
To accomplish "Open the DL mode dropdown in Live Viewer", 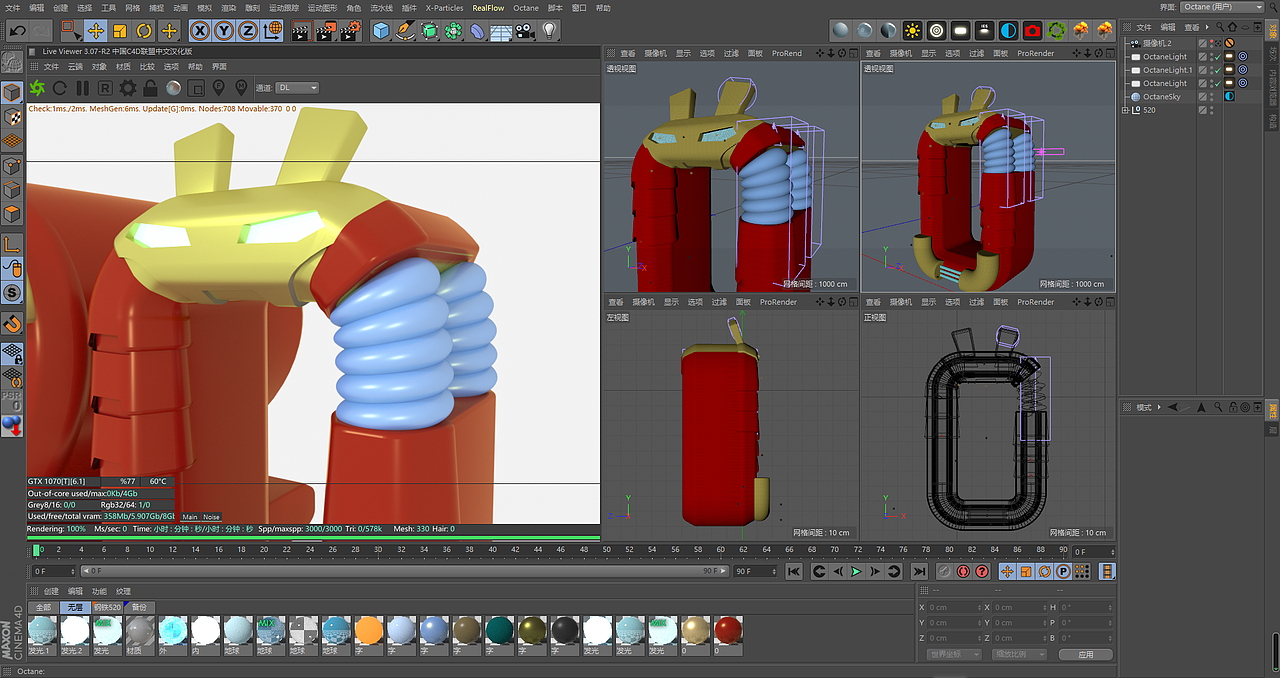I will pyautogui.click(x=295, y=87).
